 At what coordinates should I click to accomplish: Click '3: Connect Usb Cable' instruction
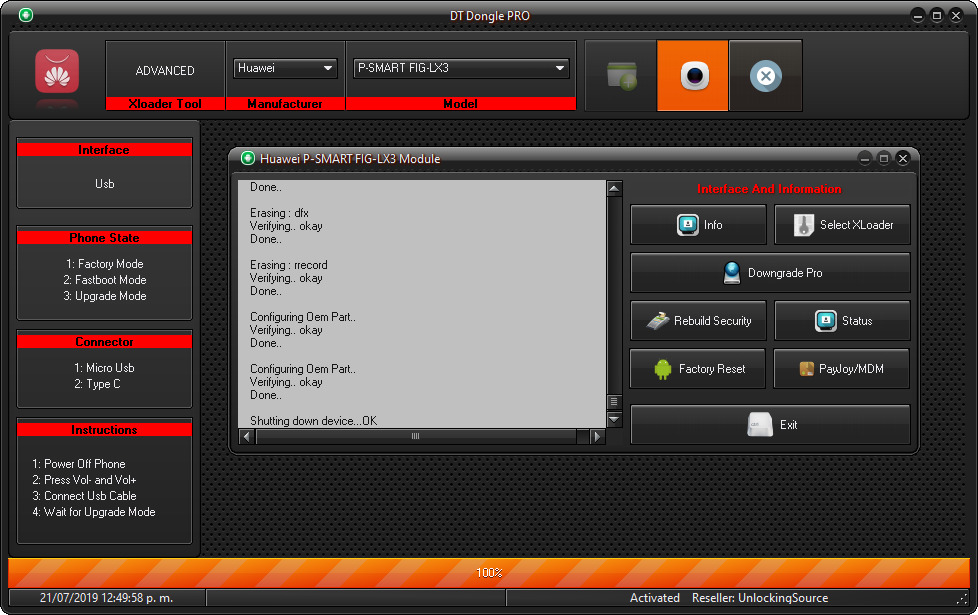(x=84, y=496)
